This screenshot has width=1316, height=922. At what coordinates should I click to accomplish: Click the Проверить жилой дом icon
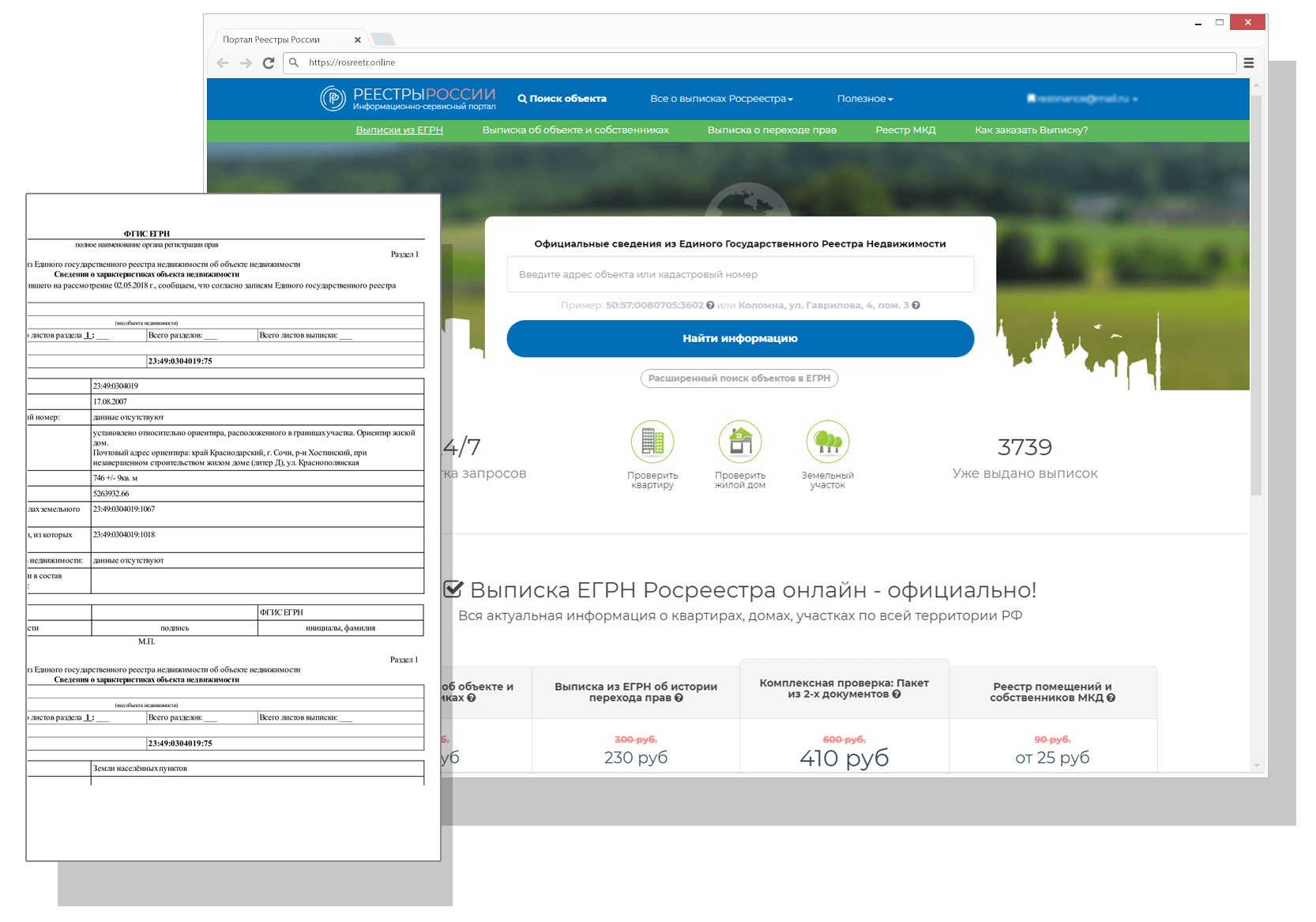pos(740,442)
